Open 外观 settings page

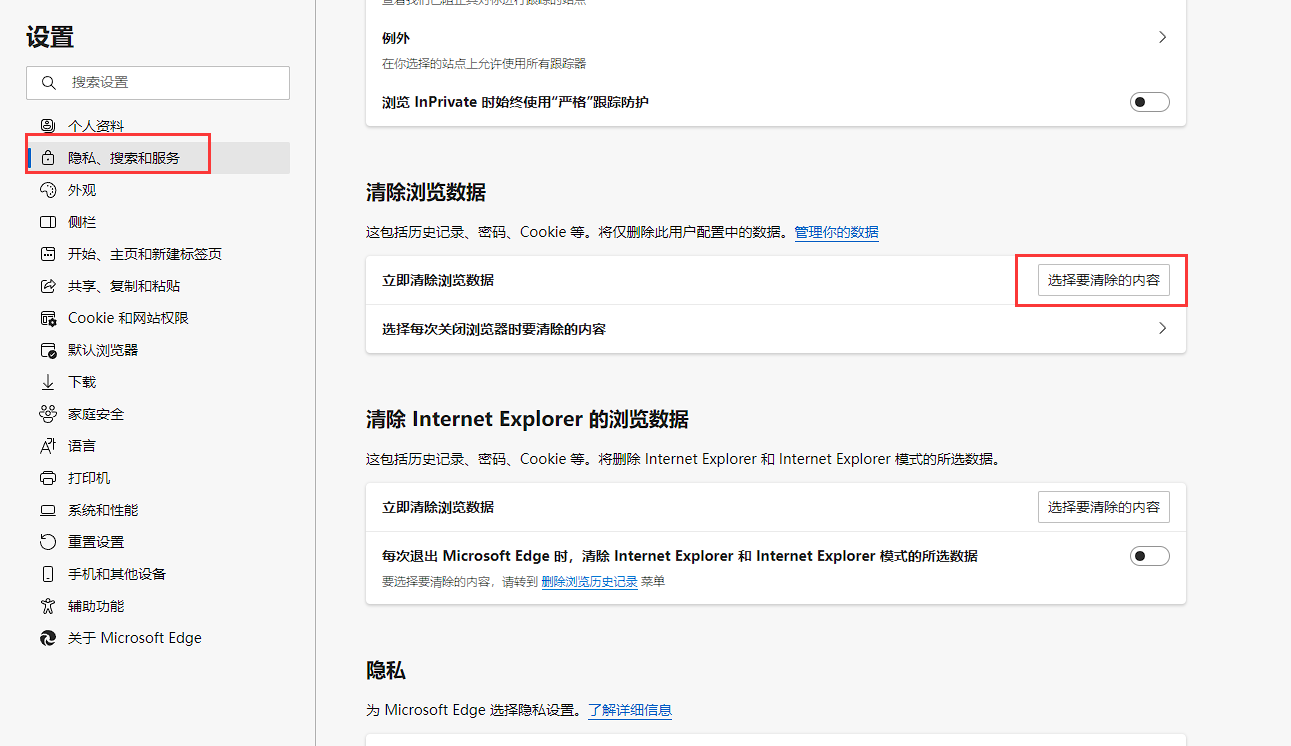click(158, 190)
